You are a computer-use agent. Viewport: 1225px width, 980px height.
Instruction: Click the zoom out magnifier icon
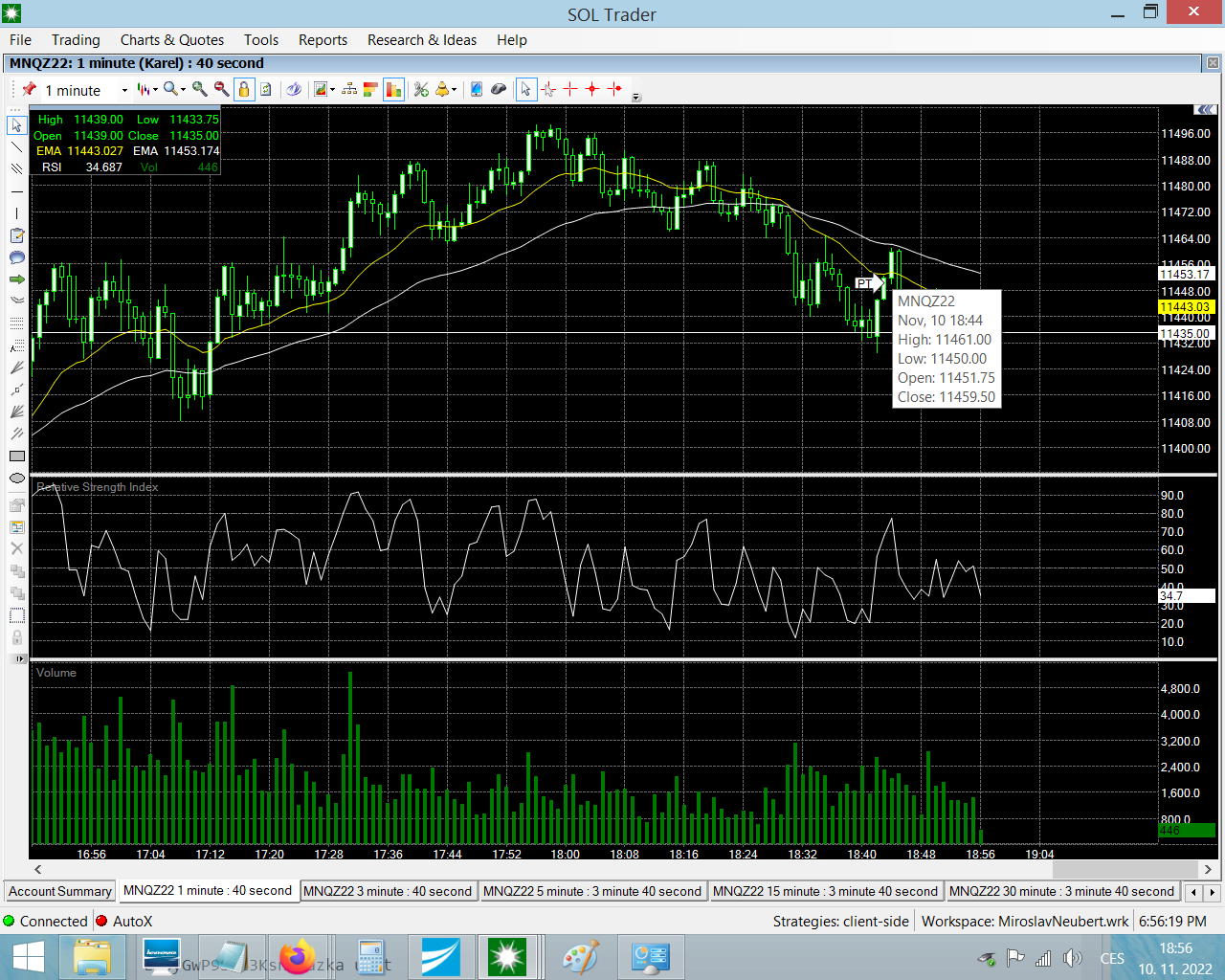[221, 89]
